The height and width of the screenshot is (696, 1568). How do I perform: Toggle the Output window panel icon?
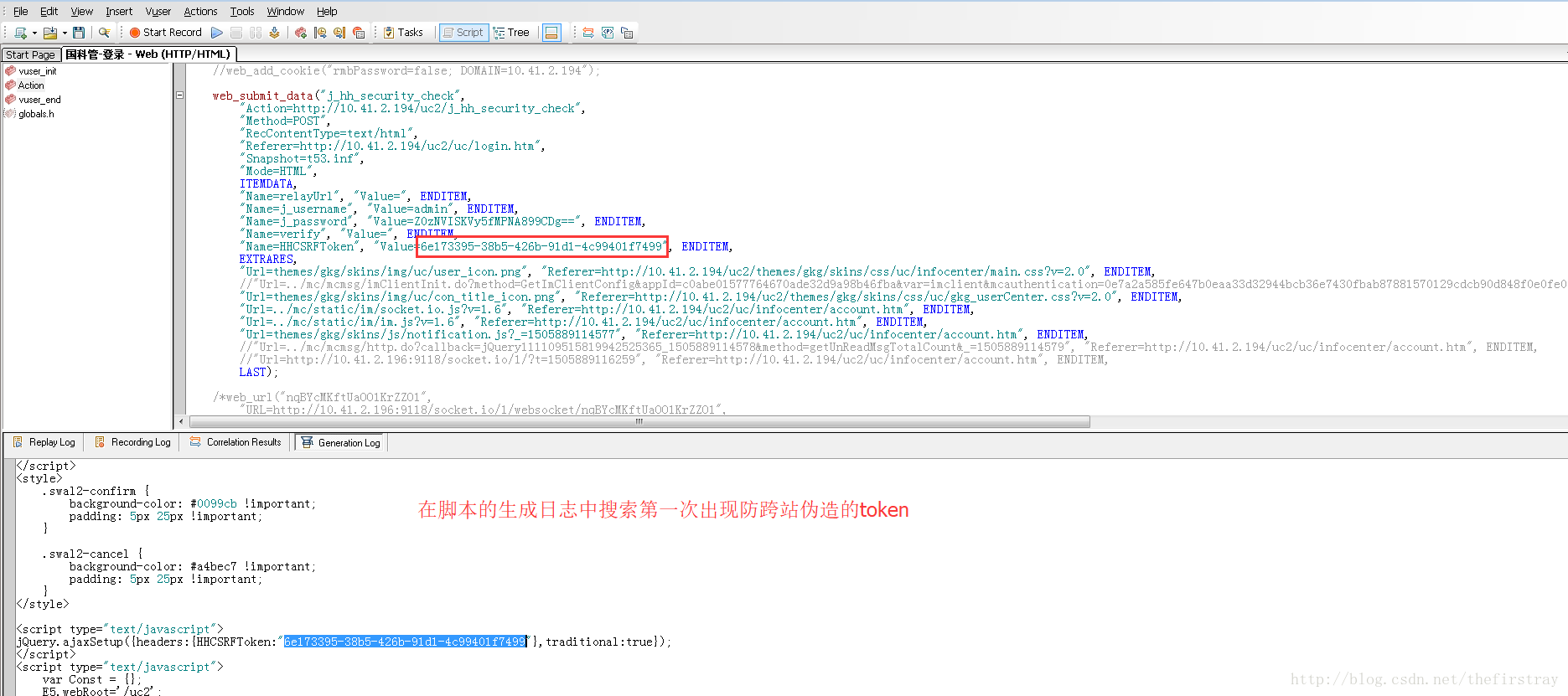[551, 33]
